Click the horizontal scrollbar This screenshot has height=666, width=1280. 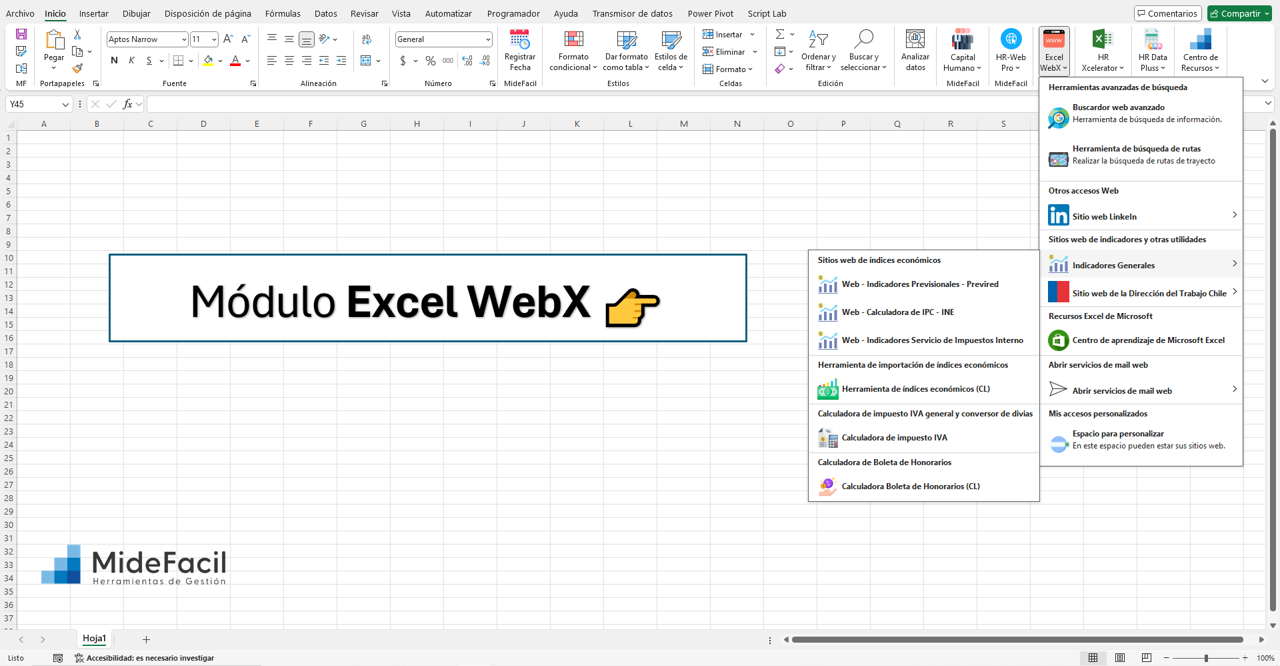1017,639
